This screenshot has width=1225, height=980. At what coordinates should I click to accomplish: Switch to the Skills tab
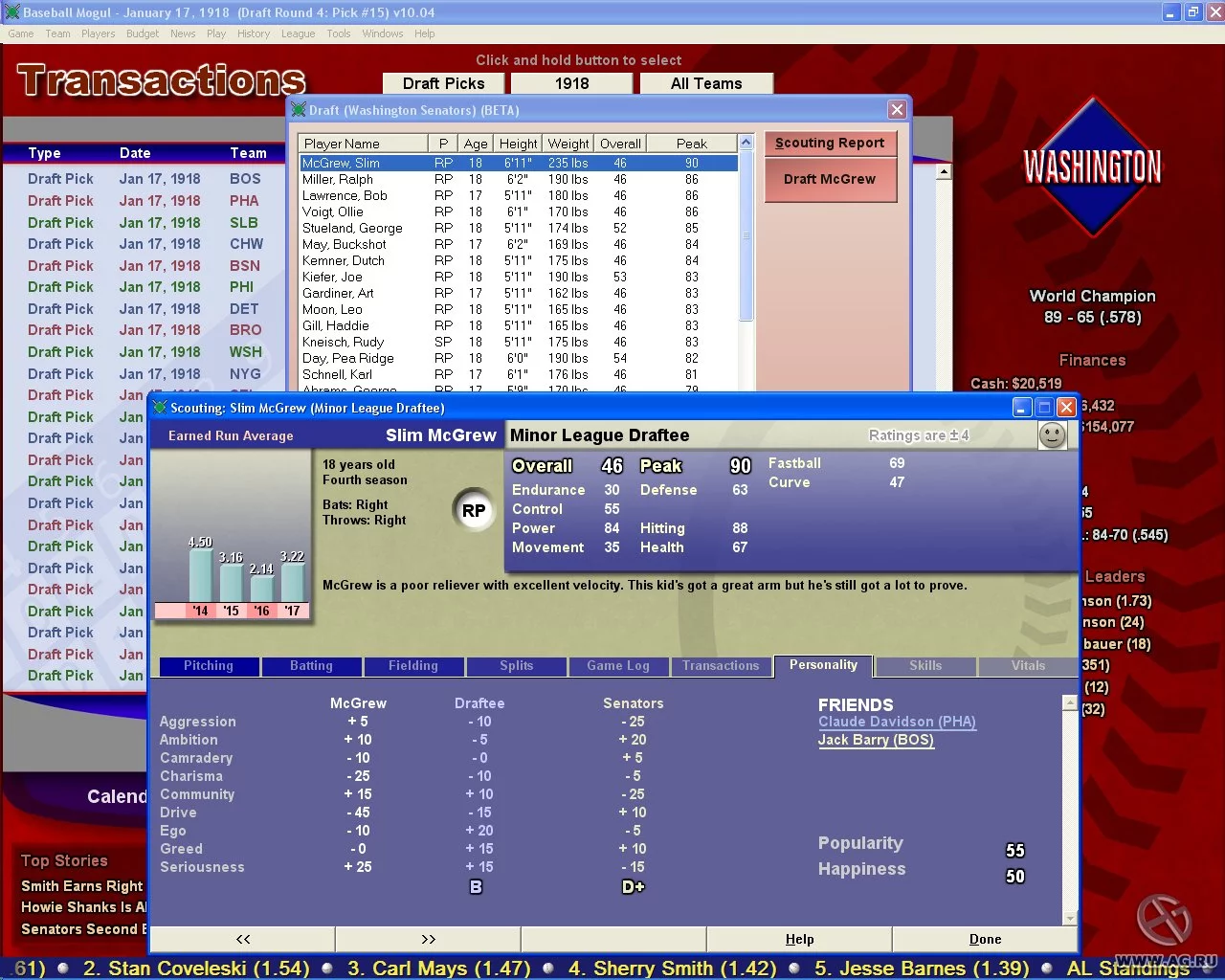pos(925,666)
